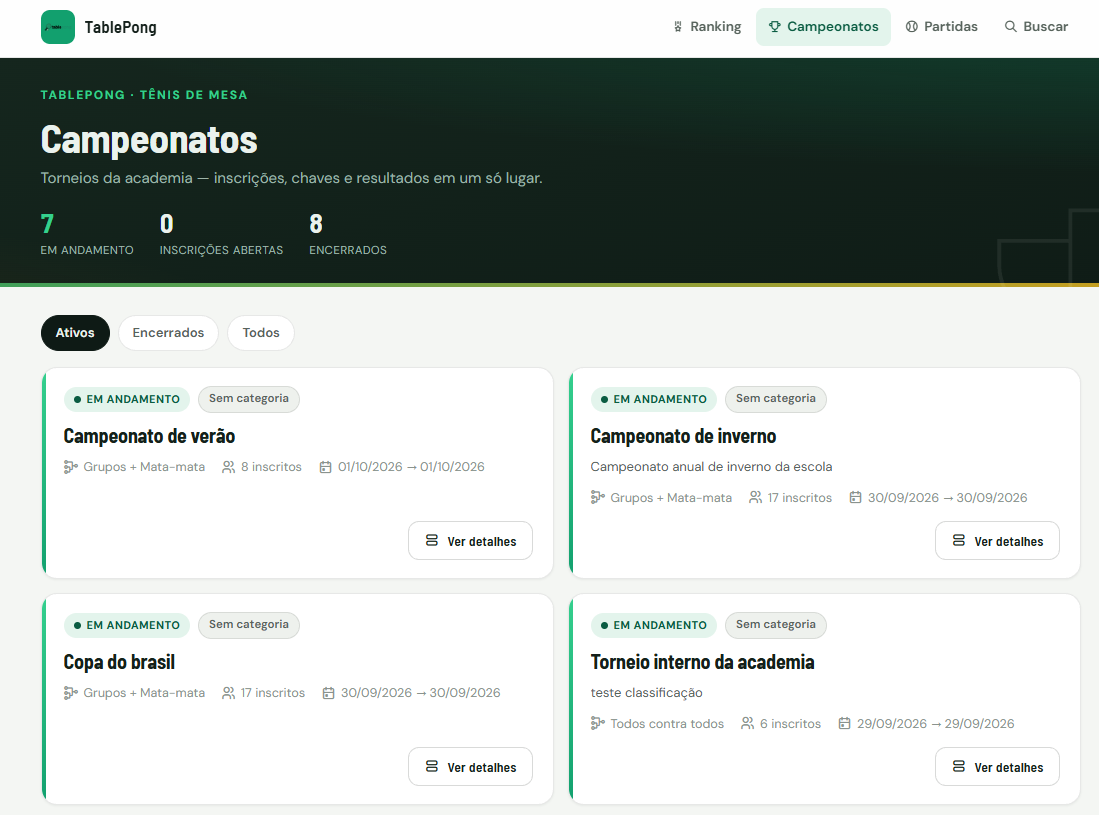Click the 7 Em andamento counter
Screen dimensions: 1099x815
pyautogui.click(x=87, y=235)
